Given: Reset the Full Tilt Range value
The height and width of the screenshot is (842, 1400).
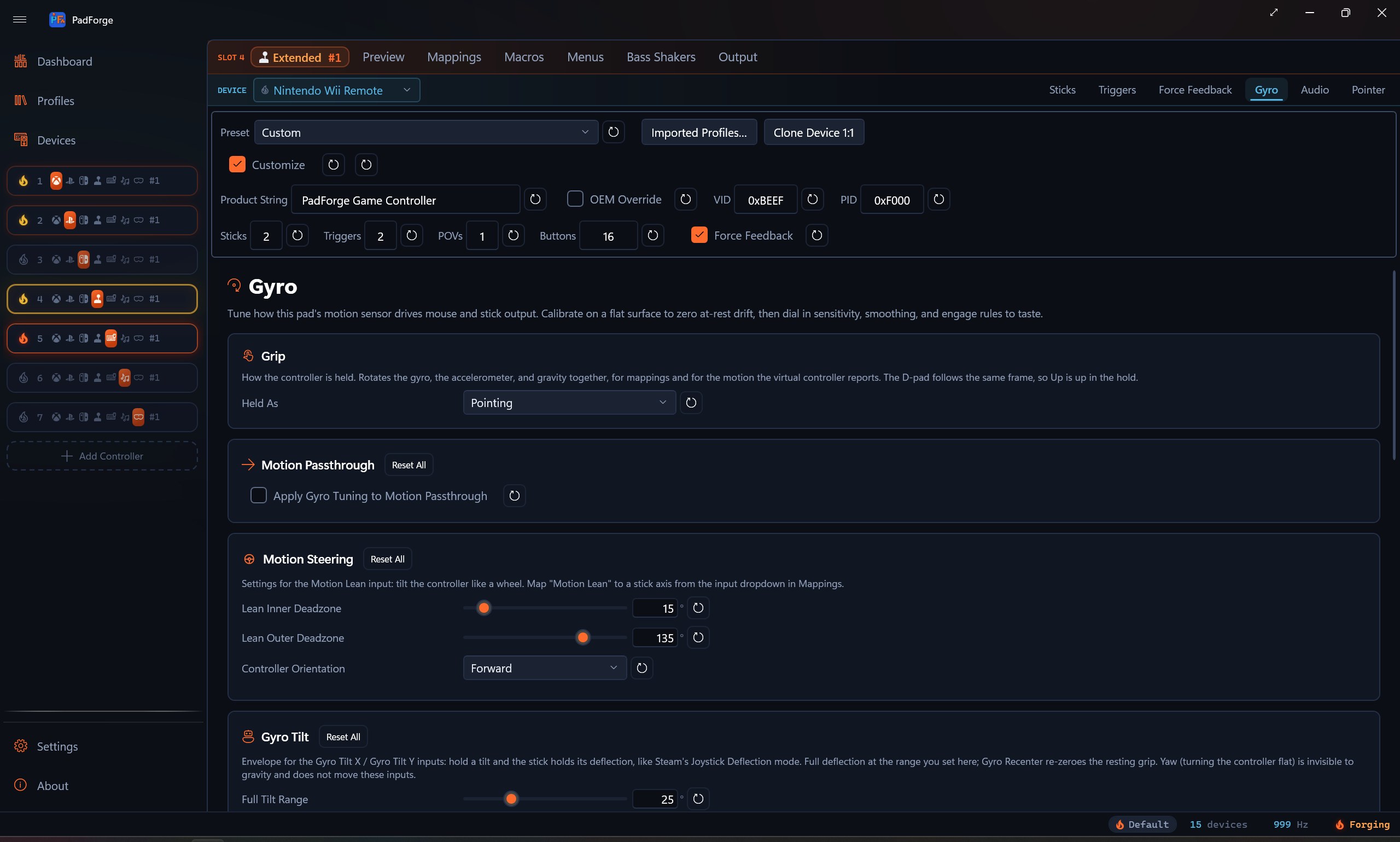Looking at the screenshot, I should 698,798.
